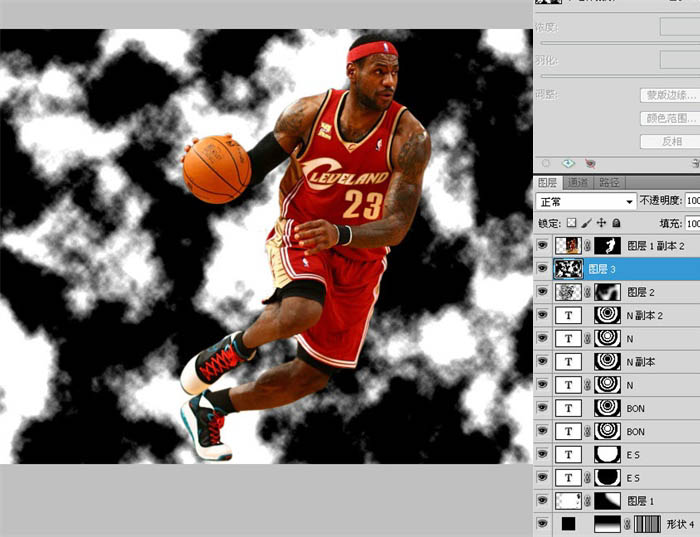The width and height of the screenshot is (700, 537).
Task: Select the mask thumbnail of 图层 1
Action: tap(608, 501)
